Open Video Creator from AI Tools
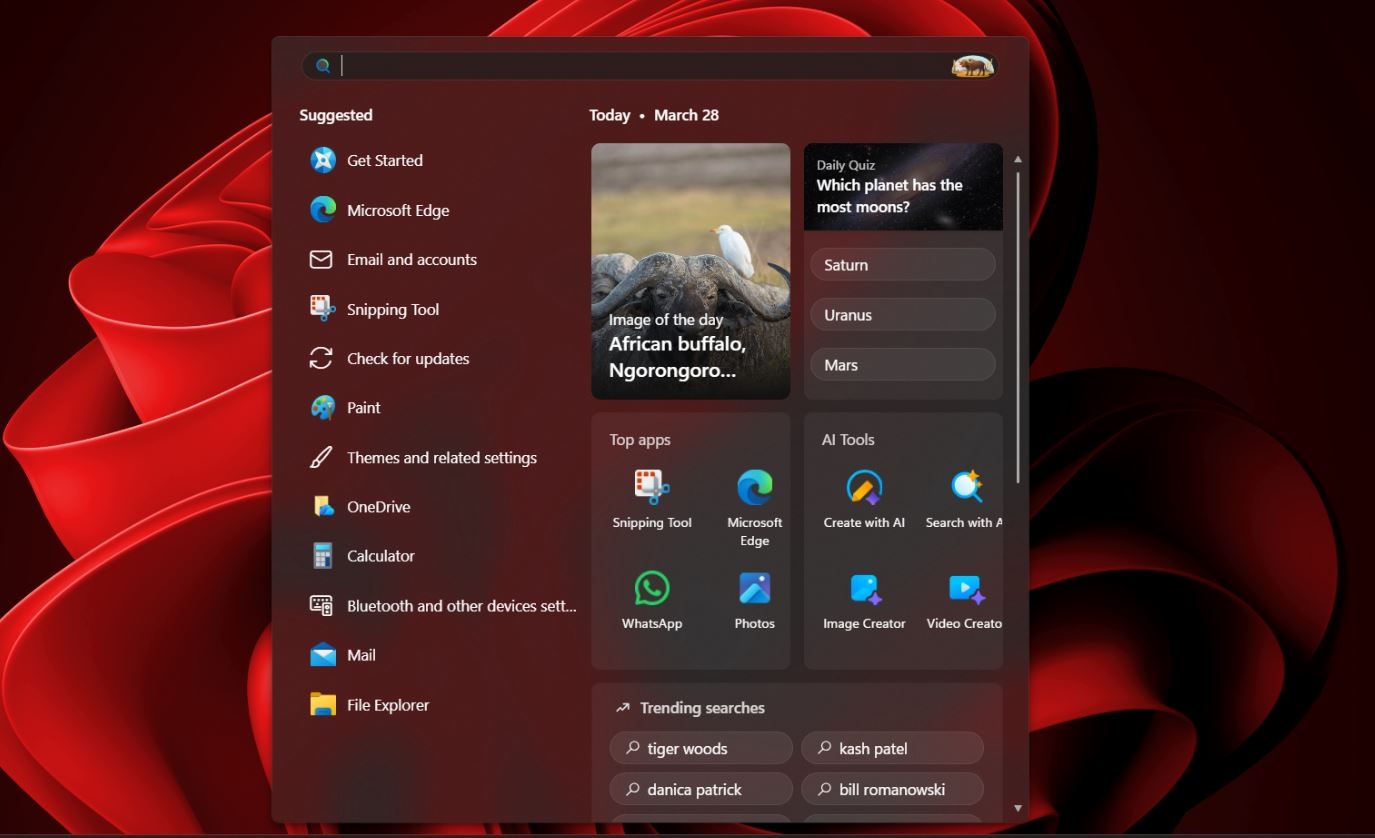Image resolution: width=1375 pixels, height=838 pixels. click(x=963, y=590)
